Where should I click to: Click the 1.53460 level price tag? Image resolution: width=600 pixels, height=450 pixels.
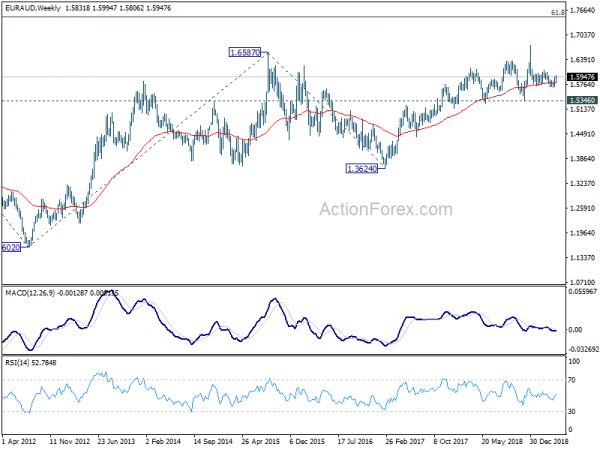point(582,101)
